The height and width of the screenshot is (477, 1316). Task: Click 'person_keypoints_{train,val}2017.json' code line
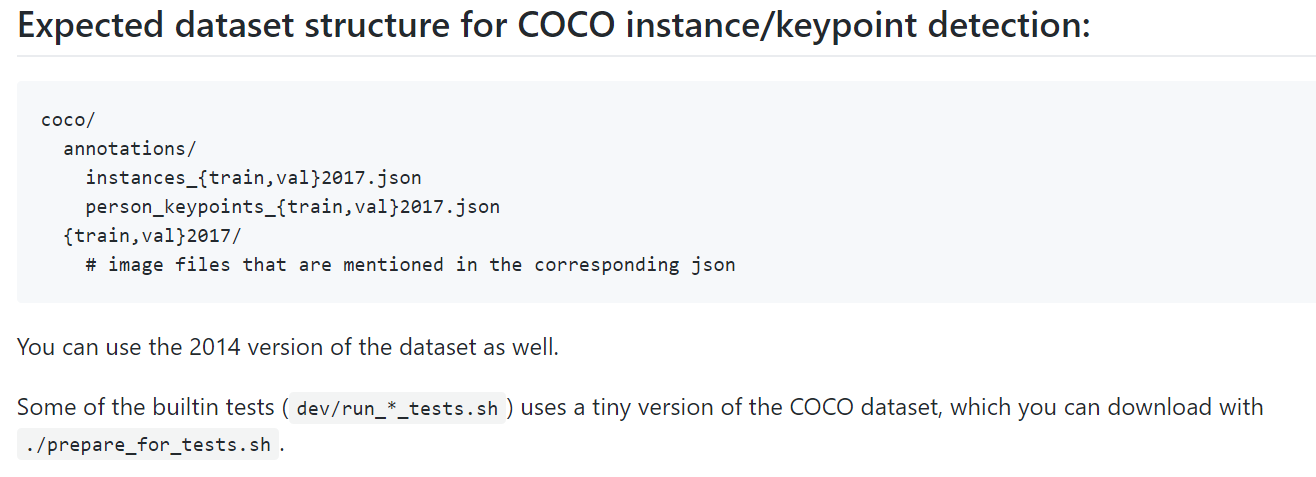click(292, 207)
